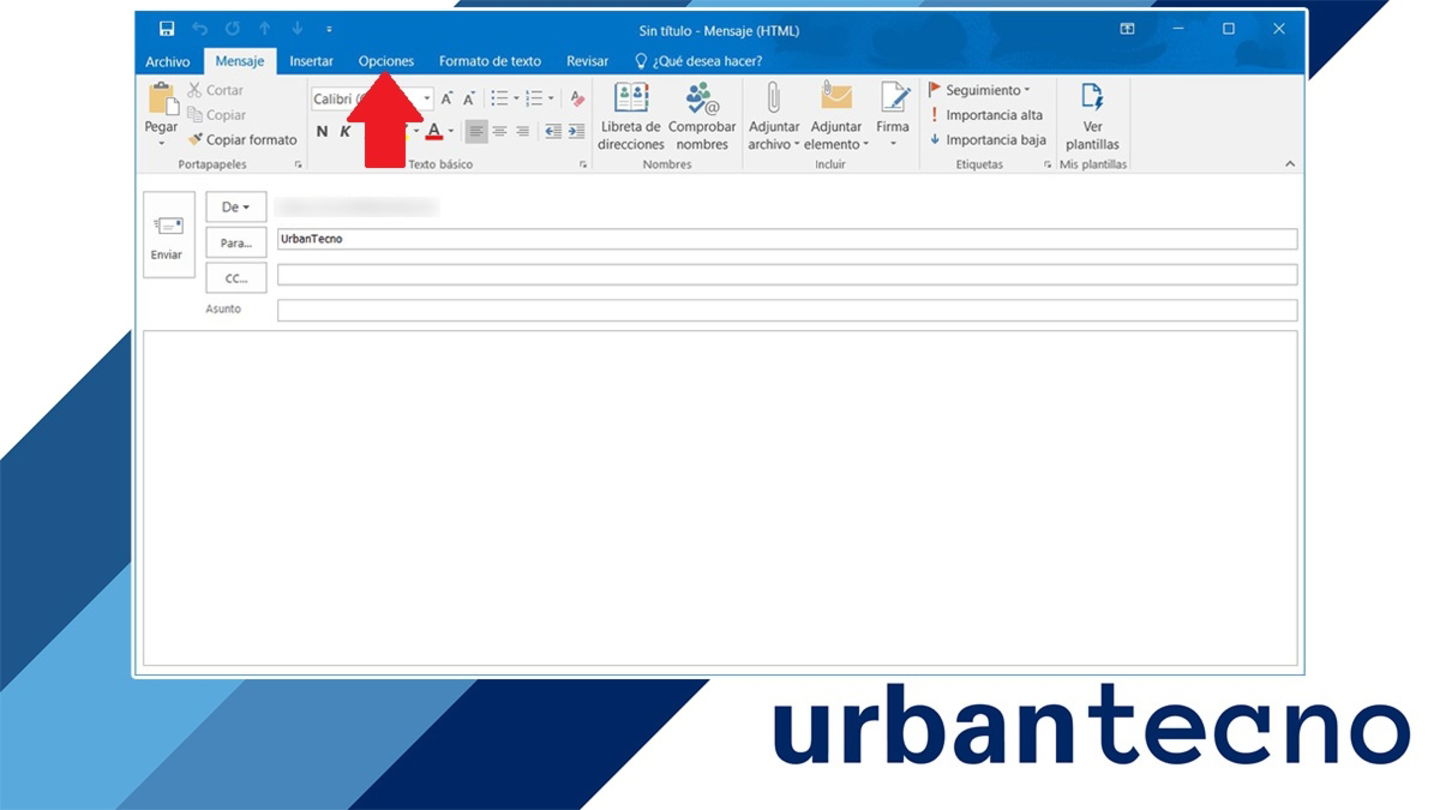The image size is (1440, 810).
Task: Apply the red font color A
Action: pos(434,131)
